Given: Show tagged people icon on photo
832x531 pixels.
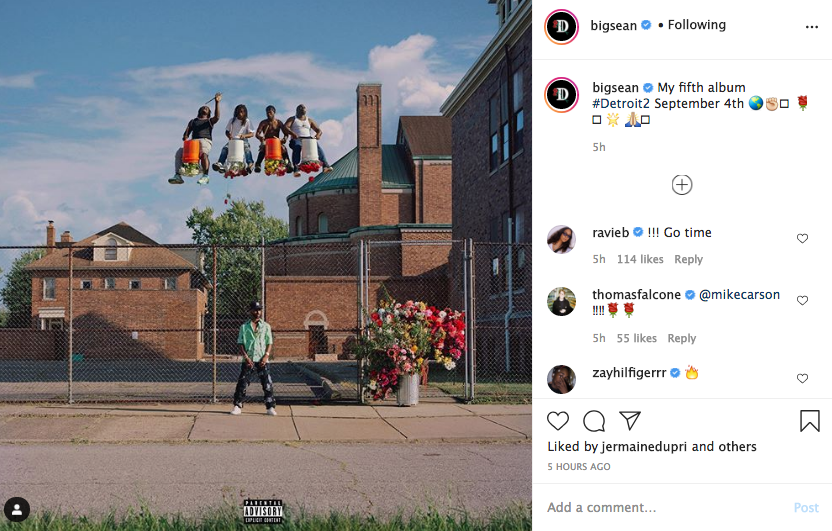Looking at the screenshot, I should pyautogui.click(x=17, y=510).
